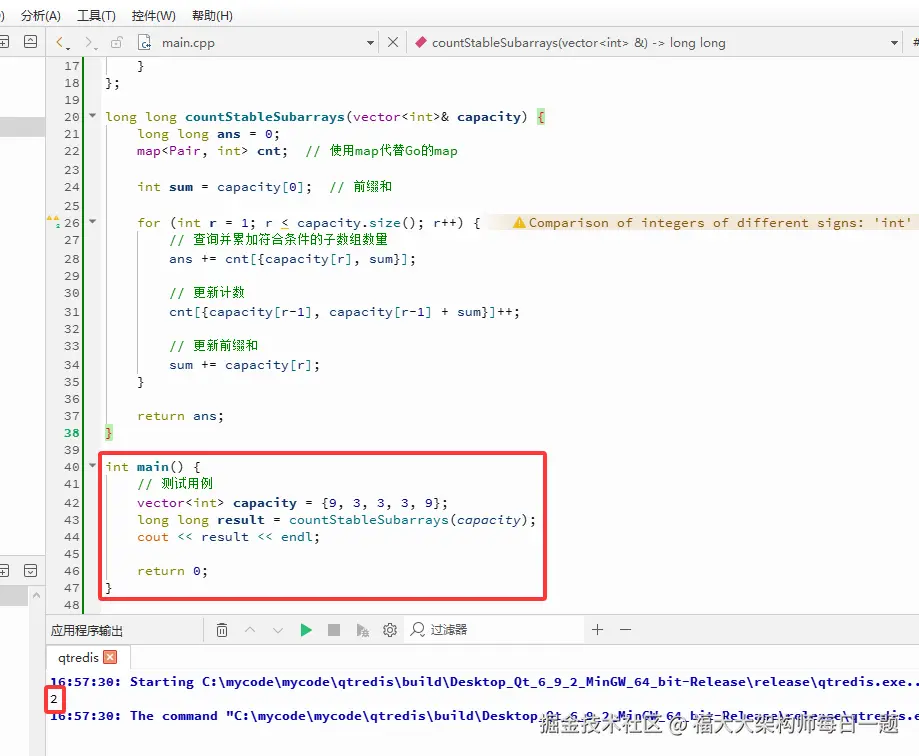Click the main.cpp file type icon
Screen dimensions: 919x756
(144, 42)
